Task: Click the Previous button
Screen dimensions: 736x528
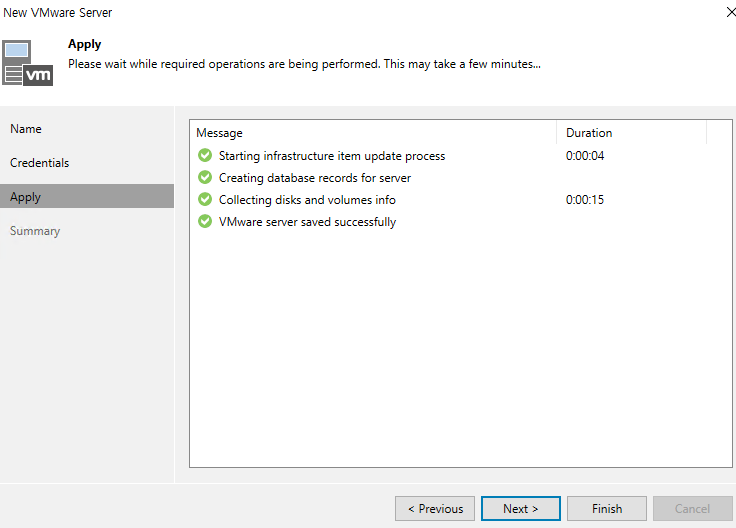Action: [435, 509]
